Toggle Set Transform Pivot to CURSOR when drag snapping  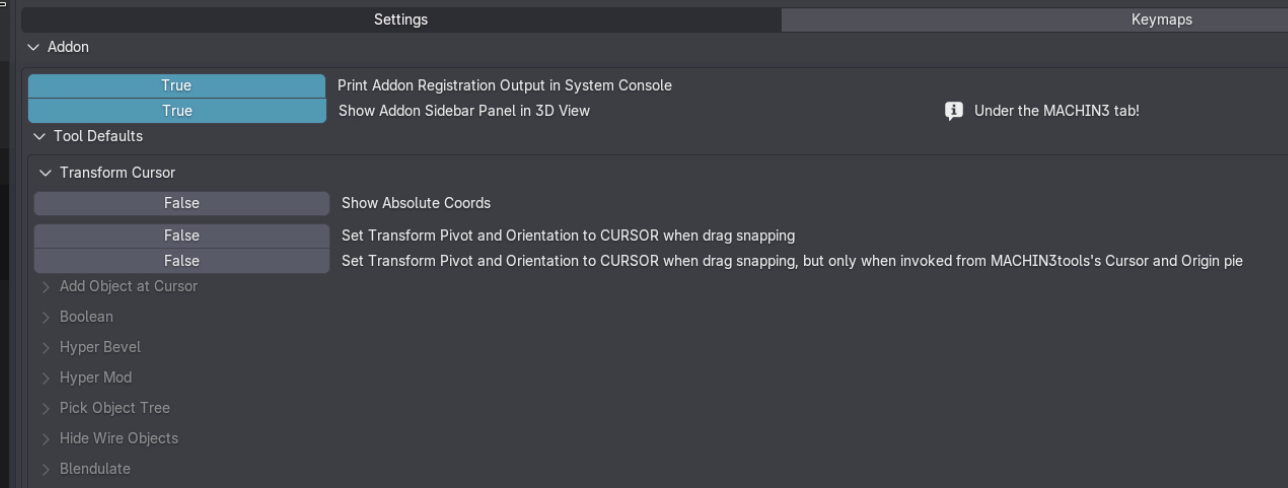click(181, 236)
